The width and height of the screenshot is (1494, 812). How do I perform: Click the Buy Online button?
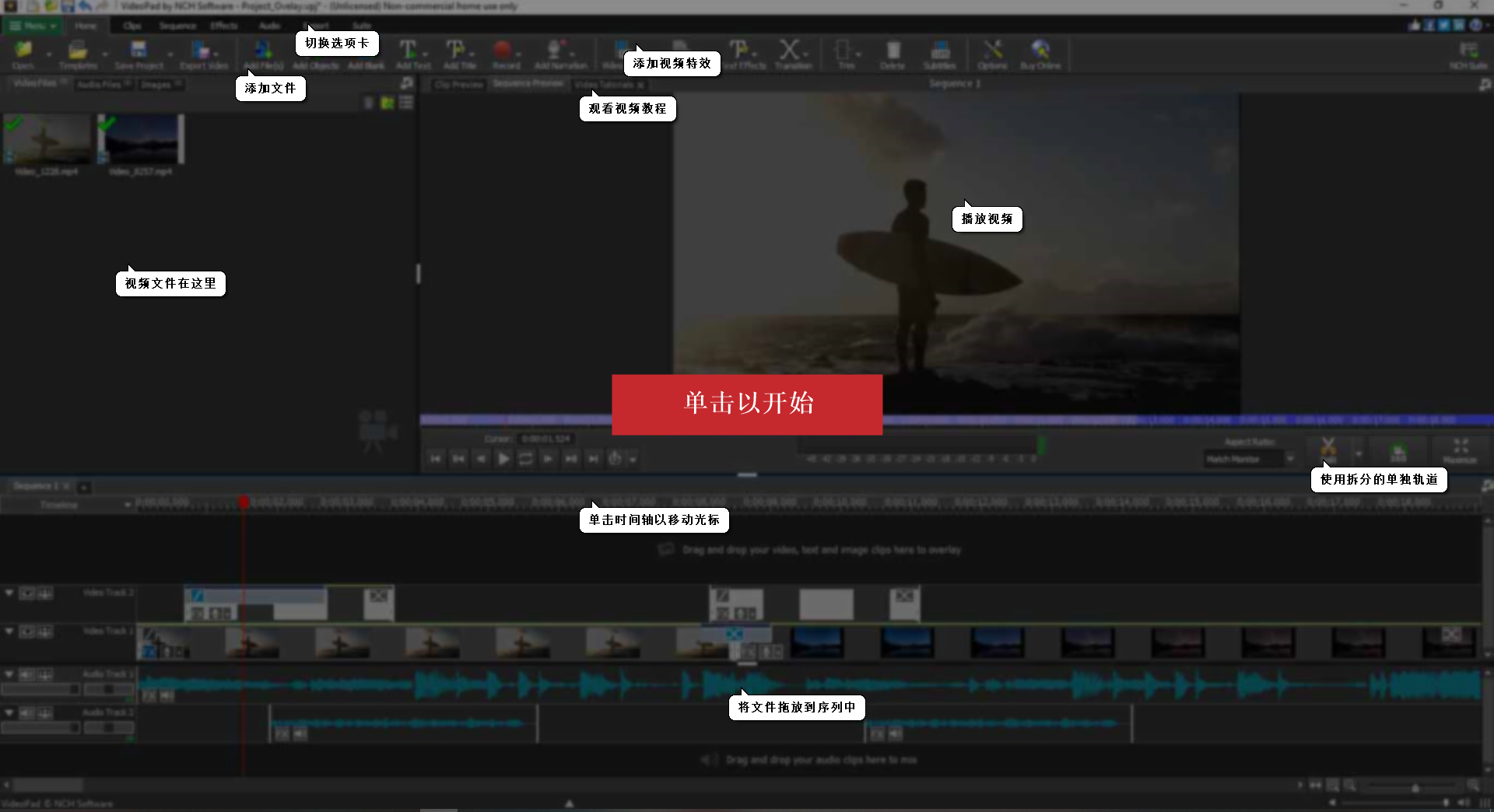tap(1040, 51)
